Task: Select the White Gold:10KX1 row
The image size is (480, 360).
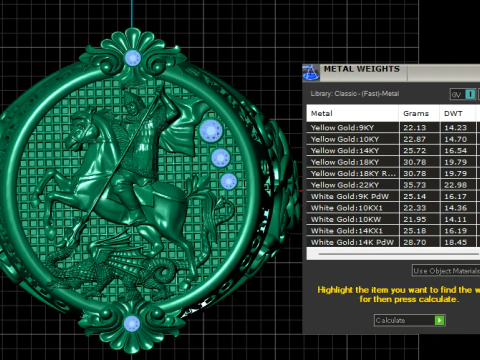Action: (x=393, y=208)
